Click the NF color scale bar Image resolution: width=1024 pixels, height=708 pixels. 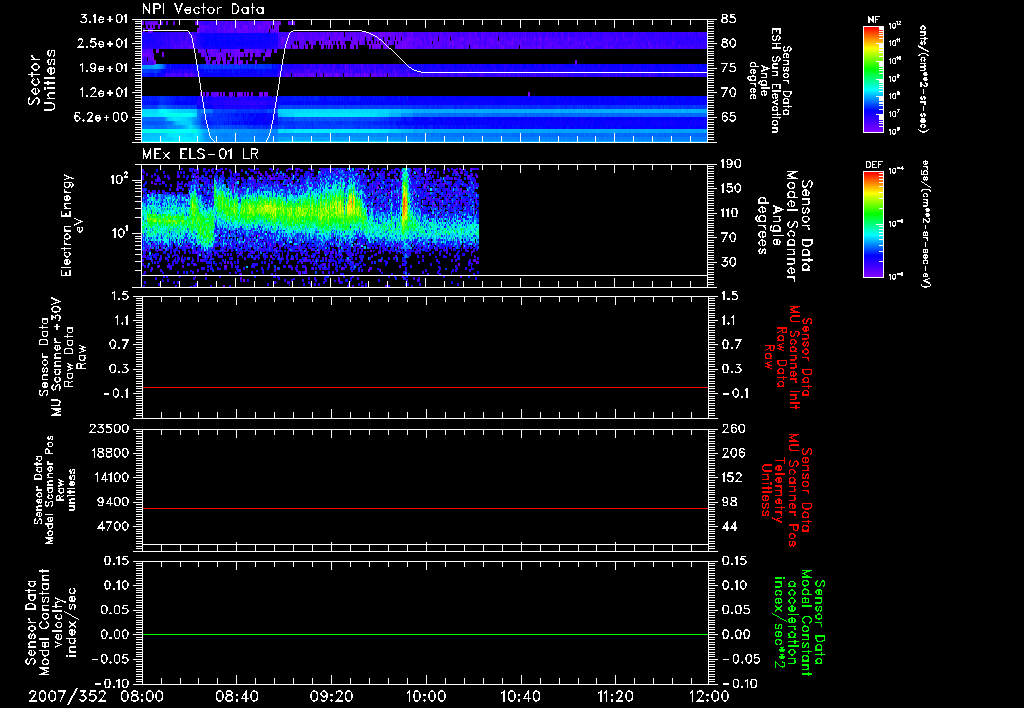[873, 78]
